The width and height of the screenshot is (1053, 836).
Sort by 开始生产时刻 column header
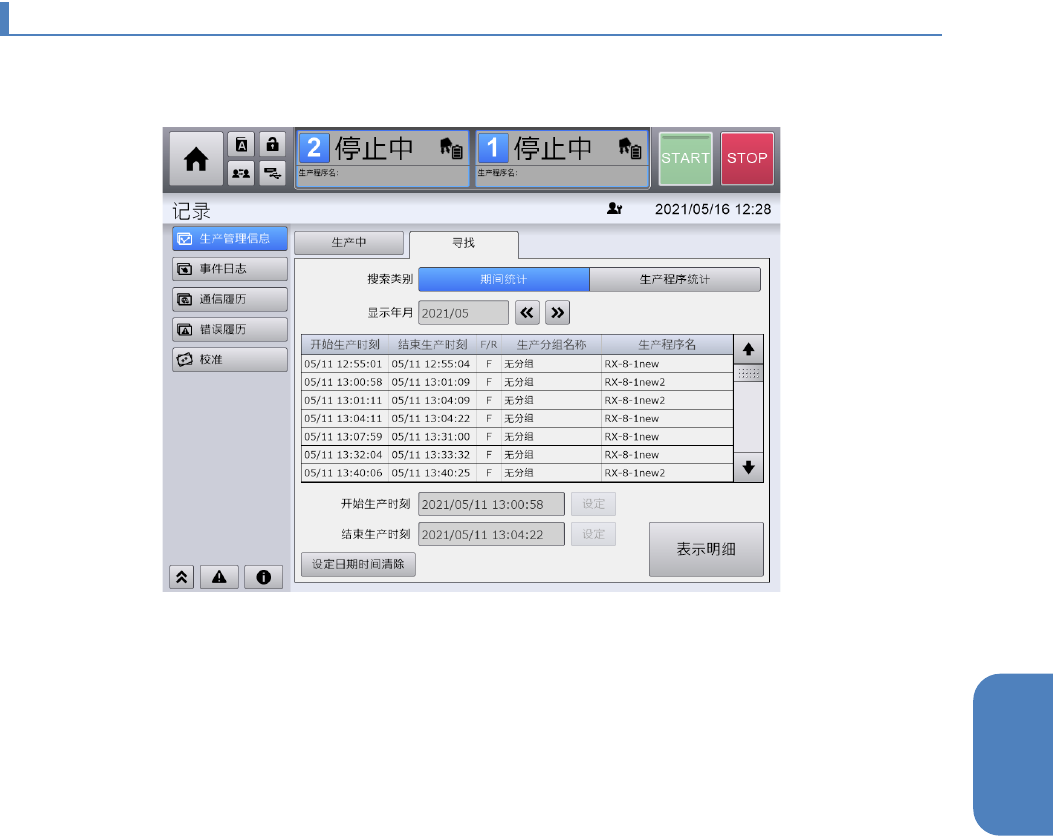[x=345, y=344]
